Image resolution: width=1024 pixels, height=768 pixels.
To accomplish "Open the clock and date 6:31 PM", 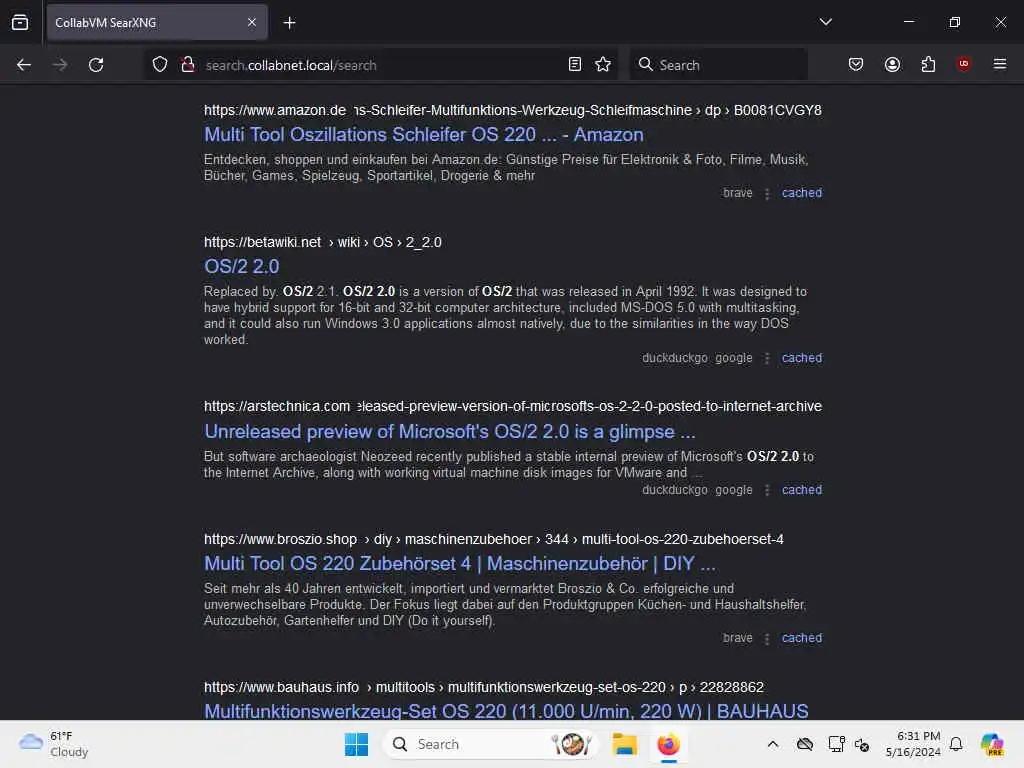I will click(912, 744).
